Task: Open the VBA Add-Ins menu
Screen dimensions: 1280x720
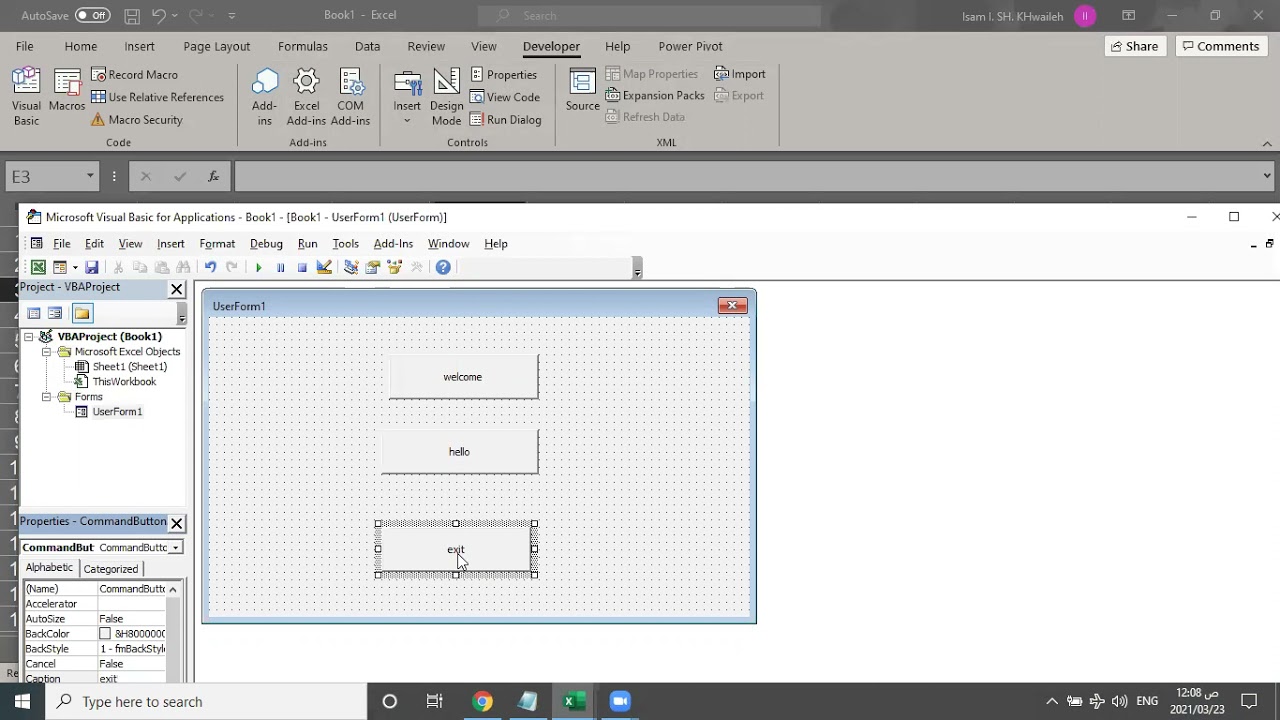Action: click(393, 244)
